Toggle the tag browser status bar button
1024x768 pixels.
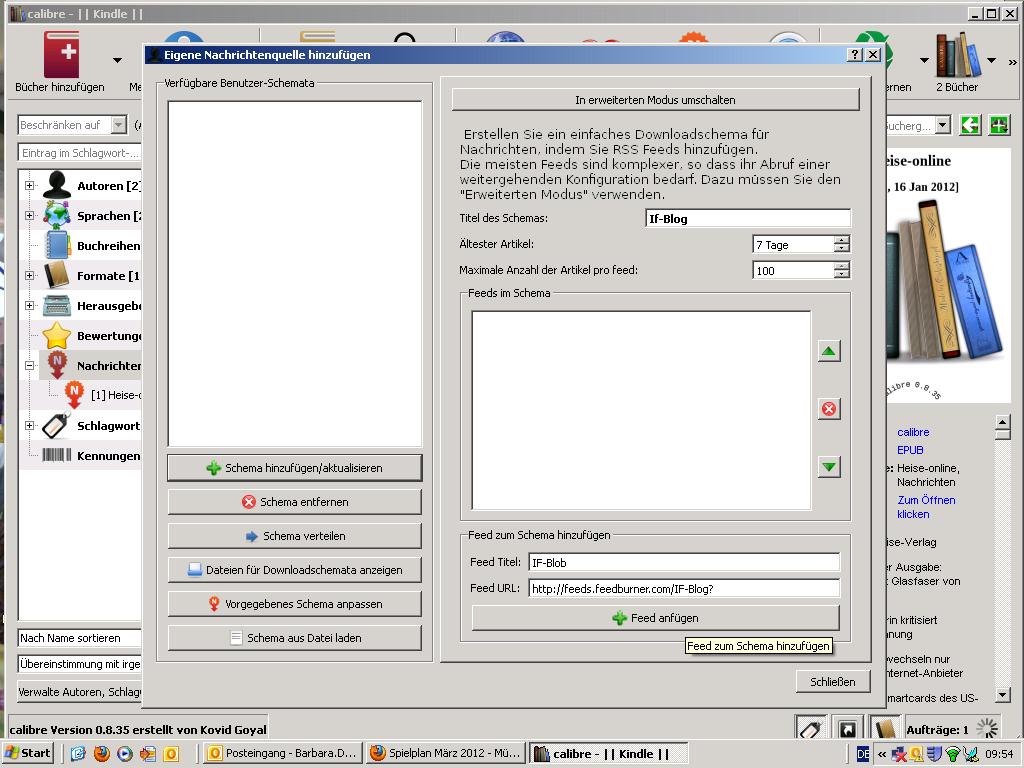coord(810,729)
